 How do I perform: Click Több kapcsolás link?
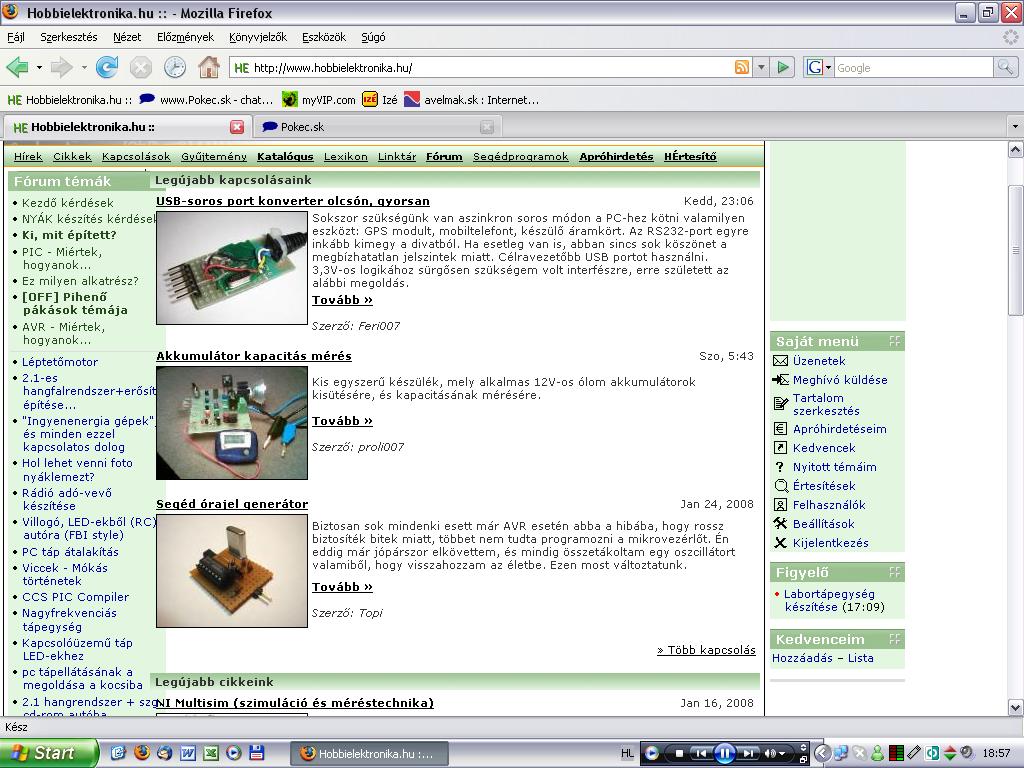(706, 650)
